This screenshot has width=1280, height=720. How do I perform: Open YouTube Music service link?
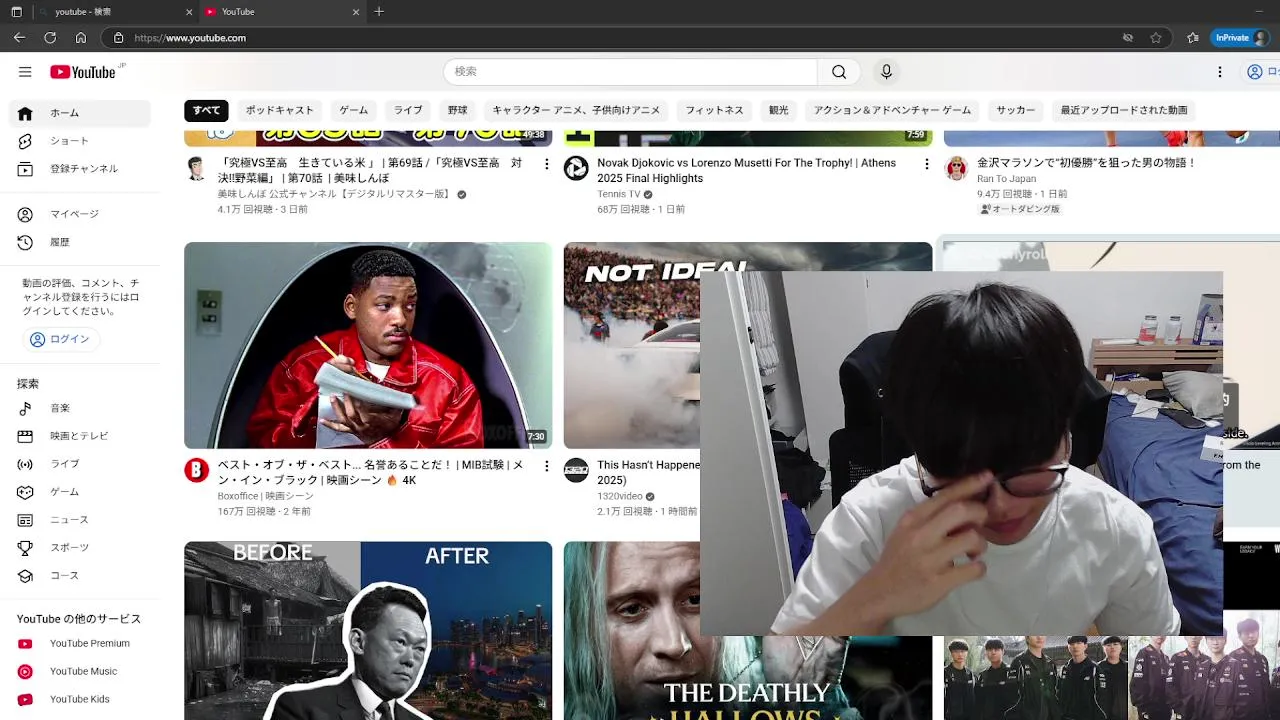coord(80,672)
